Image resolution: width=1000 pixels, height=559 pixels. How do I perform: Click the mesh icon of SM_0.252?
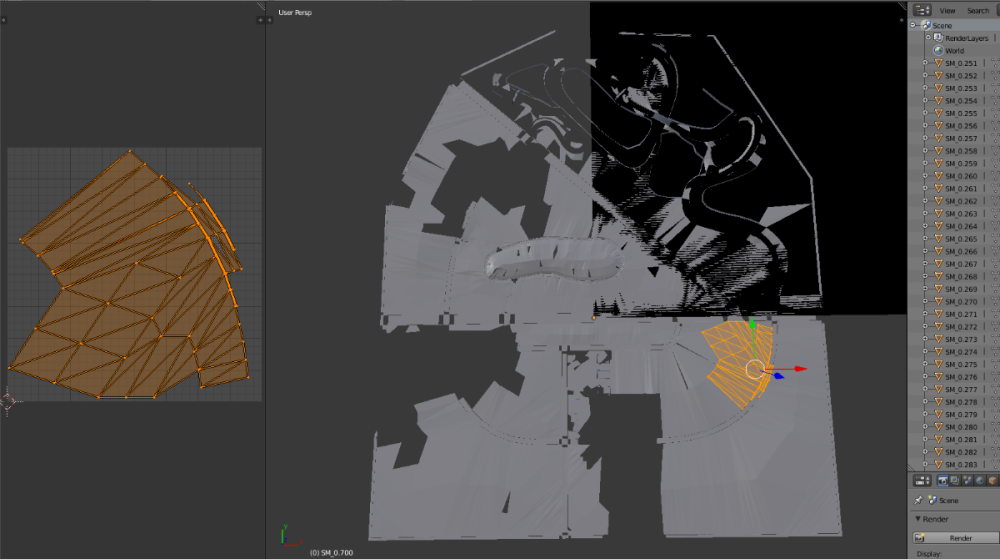[938, 75]
